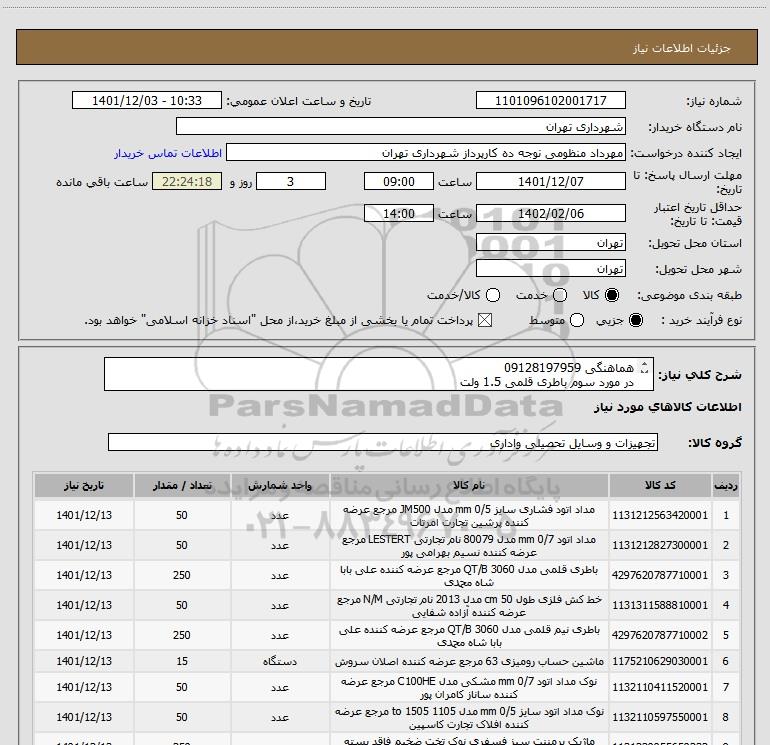Viewport: 770px width, 745px height.
Task: Click the scroll arrows in the description box
Action: [x=644, y=367]
